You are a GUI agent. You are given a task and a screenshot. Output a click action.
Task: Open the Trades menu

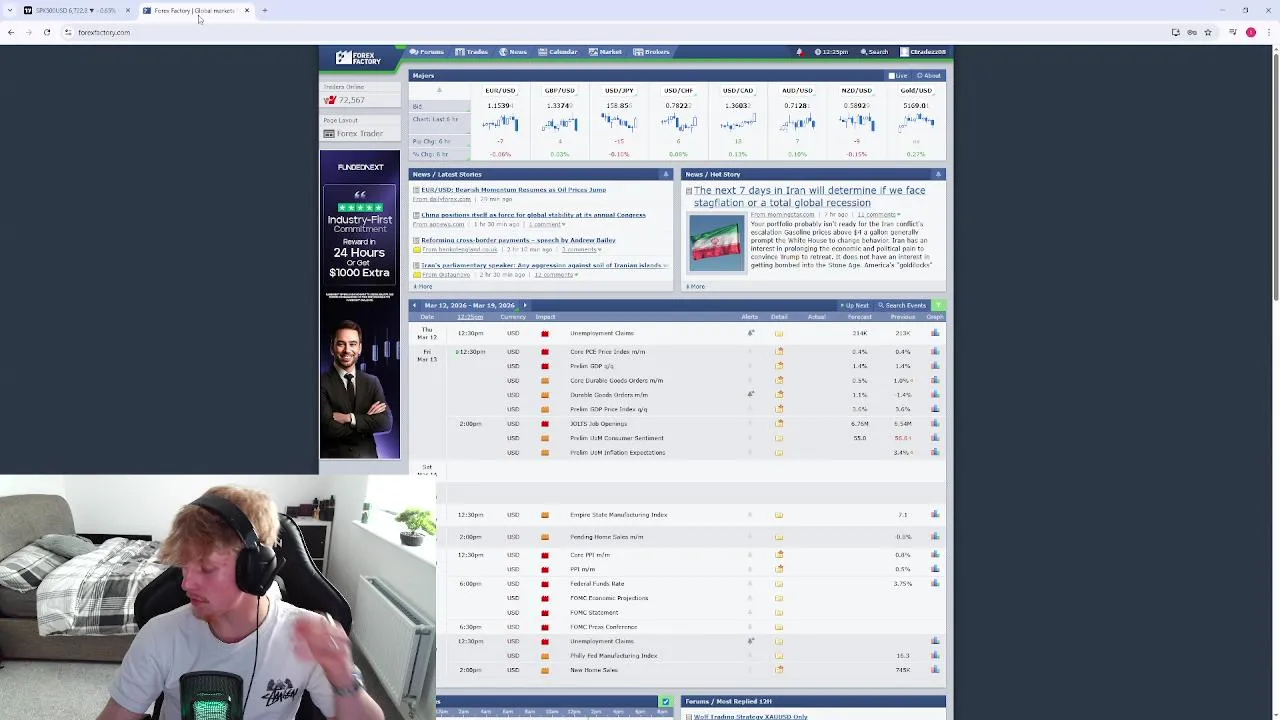(x=472, y=52)
